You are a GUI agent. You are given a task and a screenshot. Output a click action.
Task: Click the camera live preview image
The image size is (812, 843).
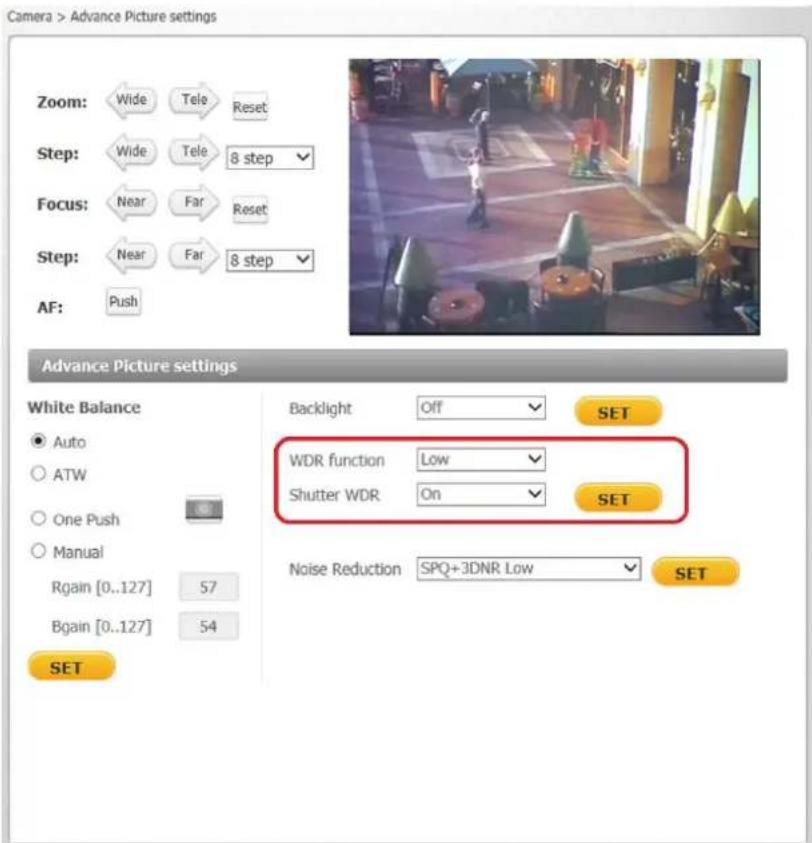coord(554,197)
